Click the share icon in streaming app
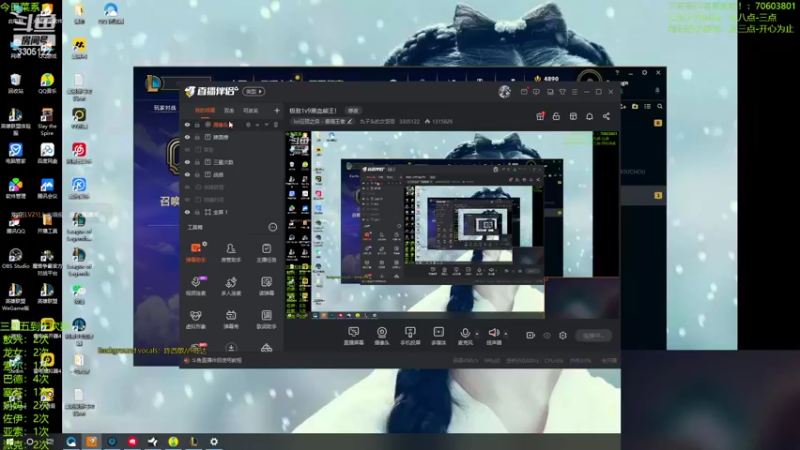Screen dimensions: 800x450 [606, 116]
